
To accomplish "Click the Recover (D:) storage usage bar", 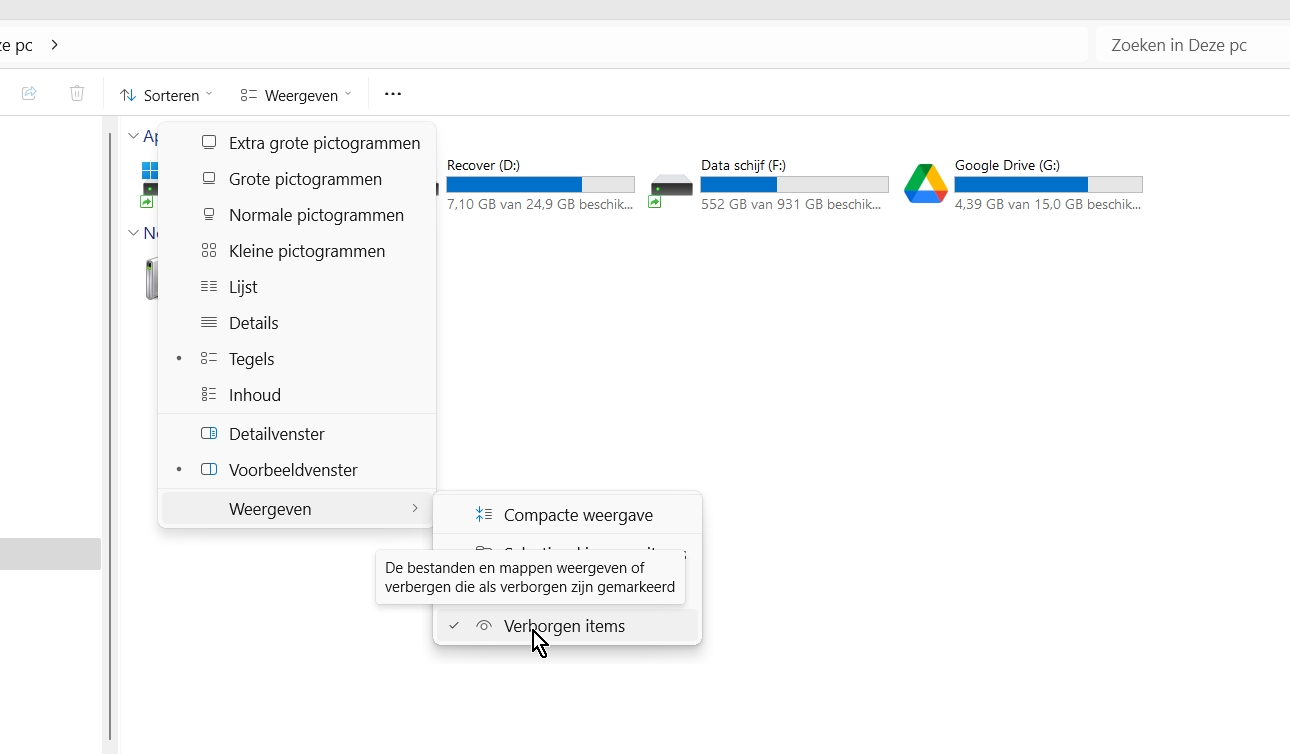I will (x=540, y=185).
